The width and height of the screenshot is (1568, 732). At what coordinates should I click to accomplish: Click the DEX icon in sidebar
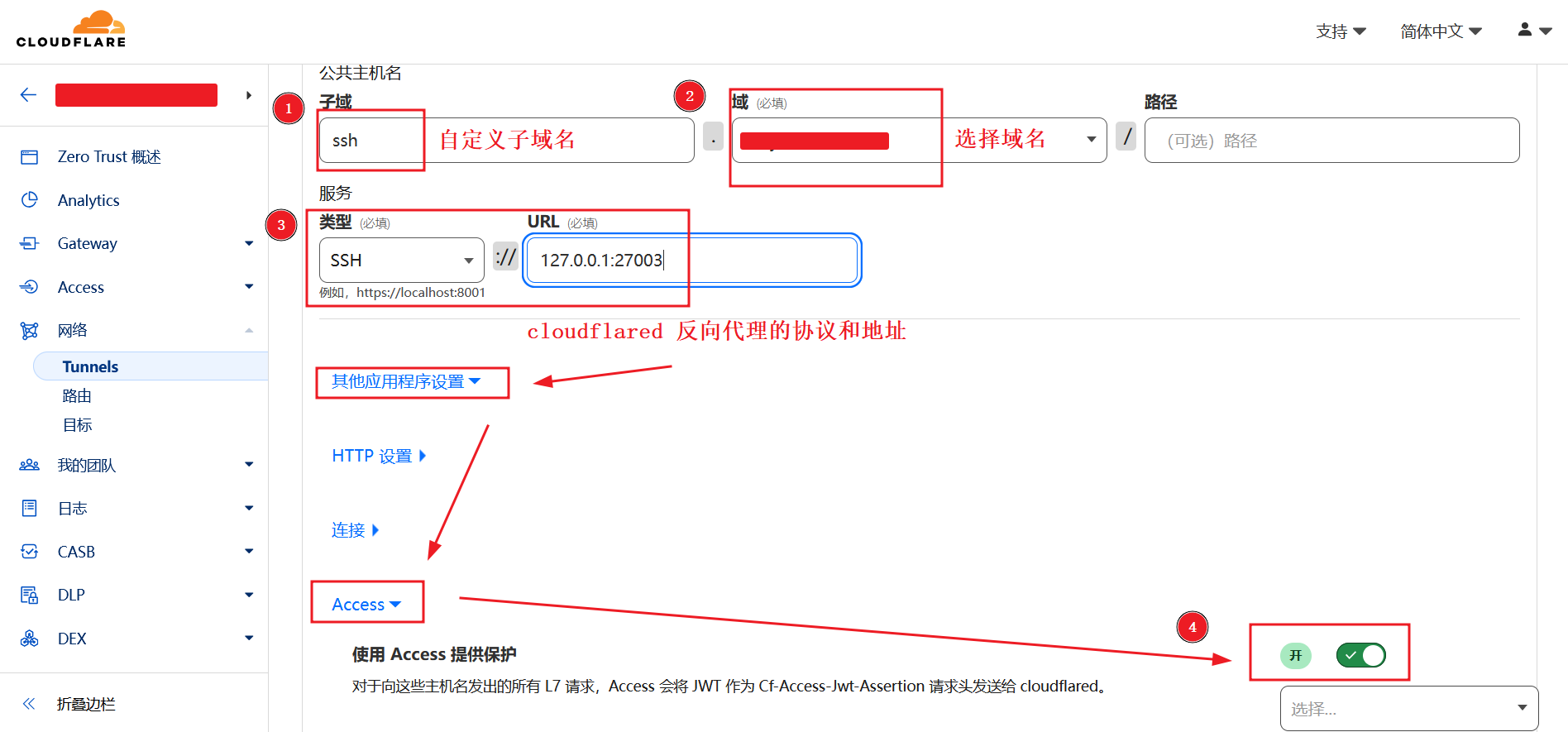[x=30, y=639]
